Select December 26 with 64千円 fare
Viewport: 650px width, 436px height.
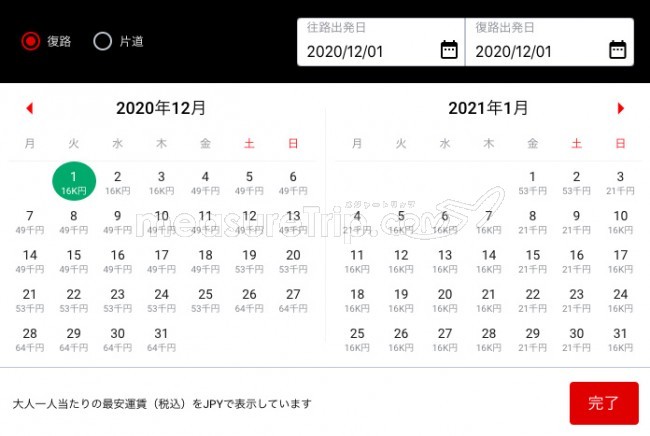(x=249, y=300)
